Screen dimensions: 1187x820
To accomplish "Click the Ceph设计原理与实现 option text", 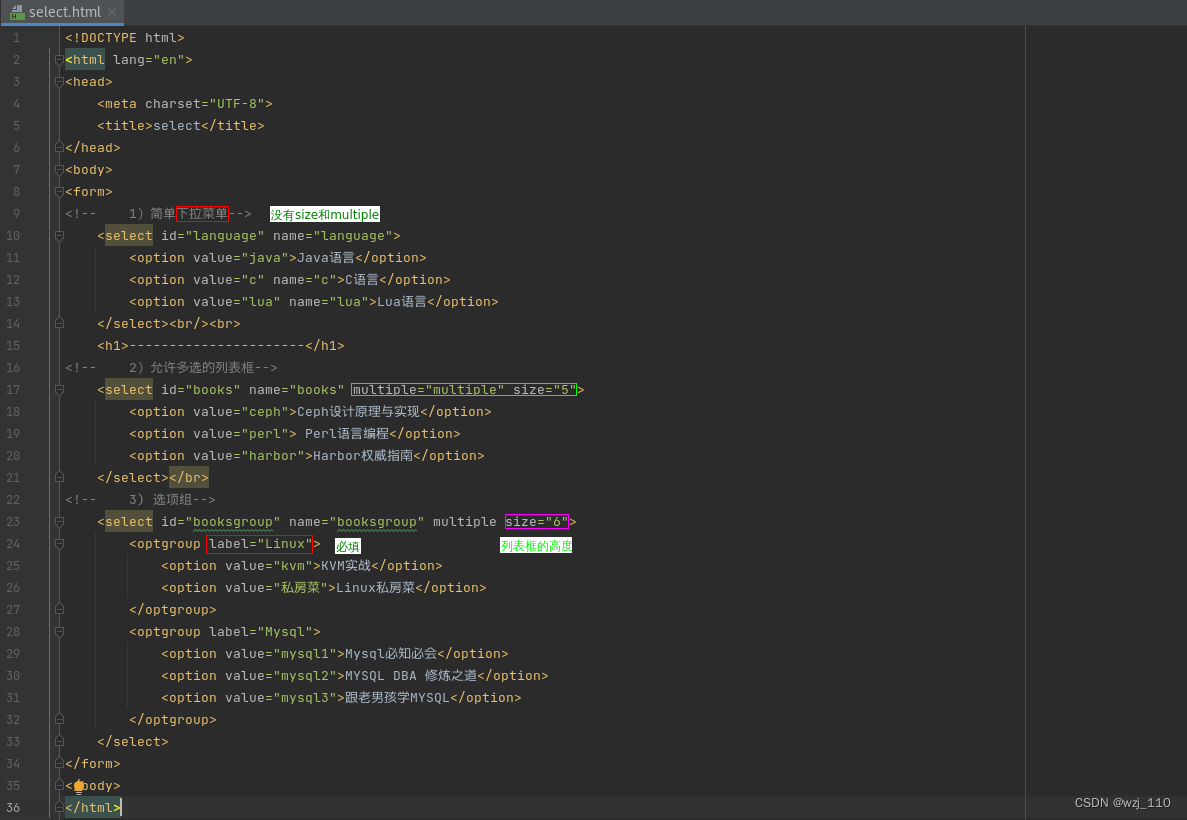I will [x=358, y=412].
